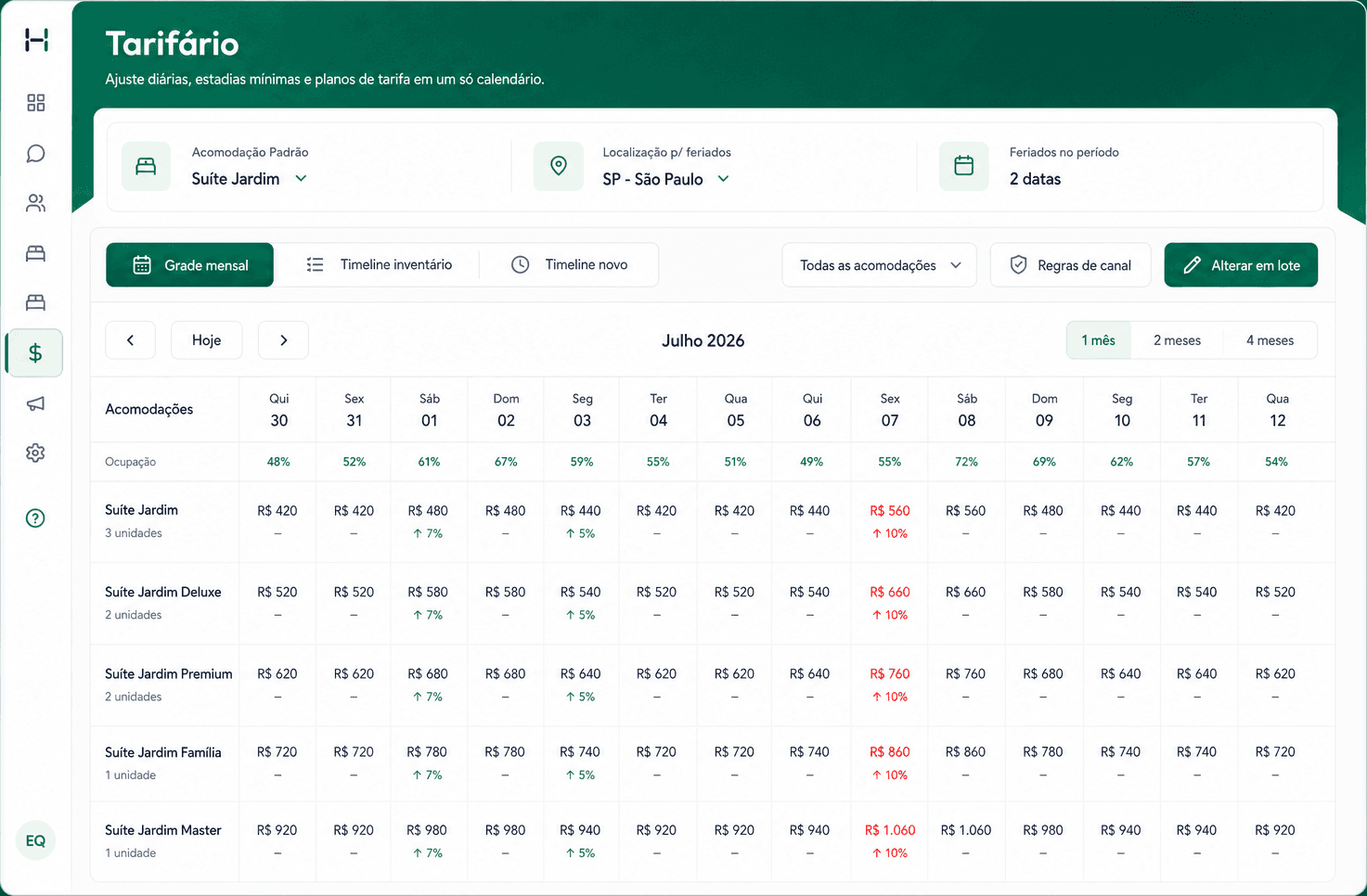Open the guests people icon
The height and width of the screenshot is (896, 1367).
click(x=35, y=203)
